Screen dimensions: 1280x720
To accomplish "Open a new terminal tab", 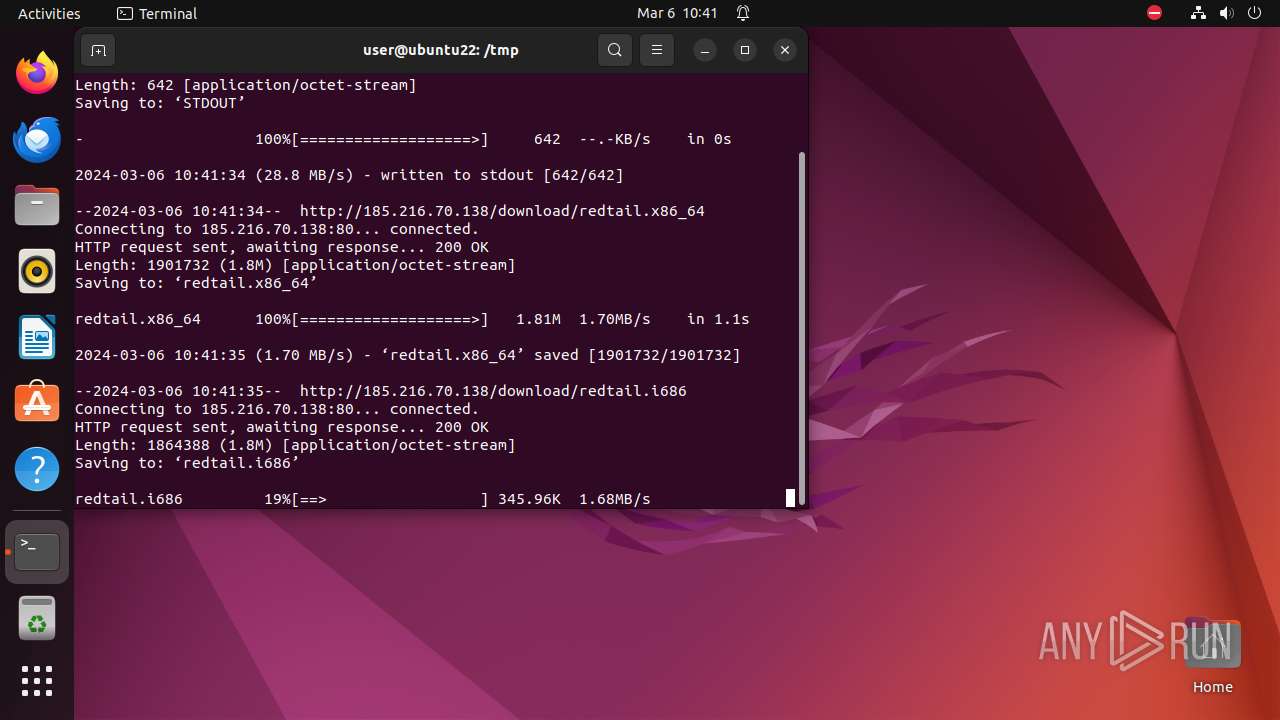I will 98,50.
